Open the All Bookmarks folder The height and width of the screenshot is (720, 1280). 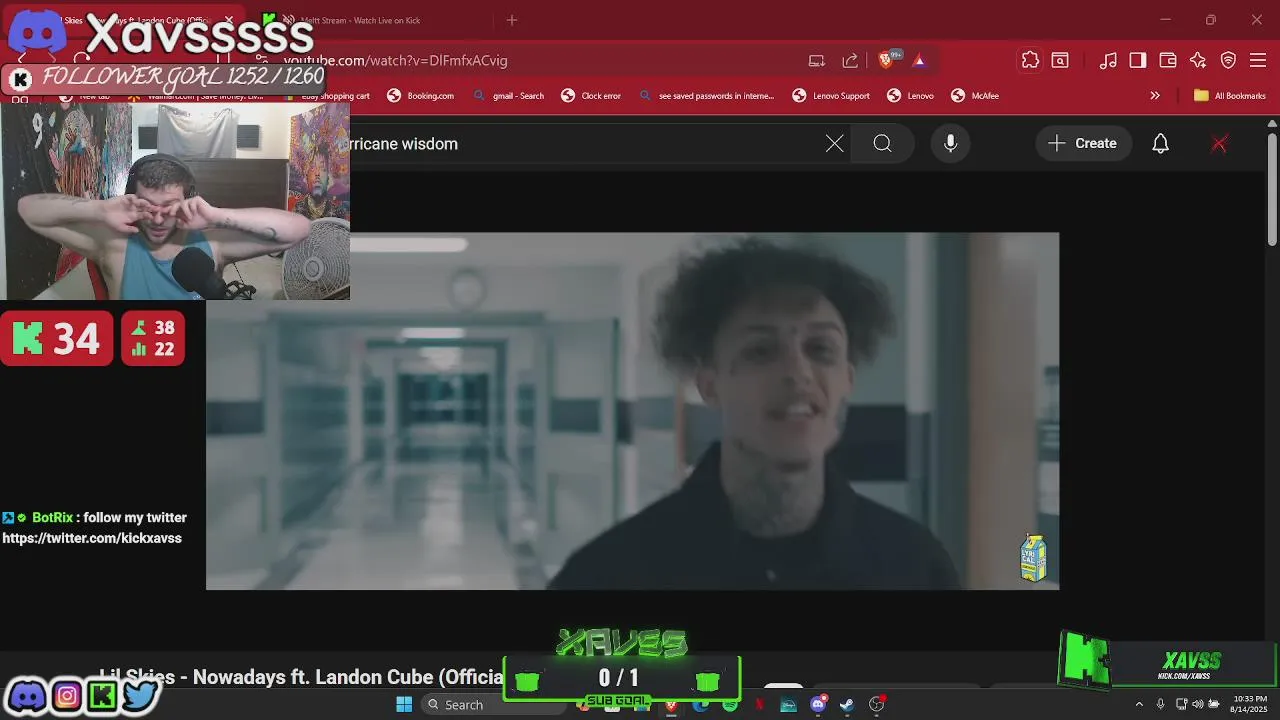[1230, 96]
